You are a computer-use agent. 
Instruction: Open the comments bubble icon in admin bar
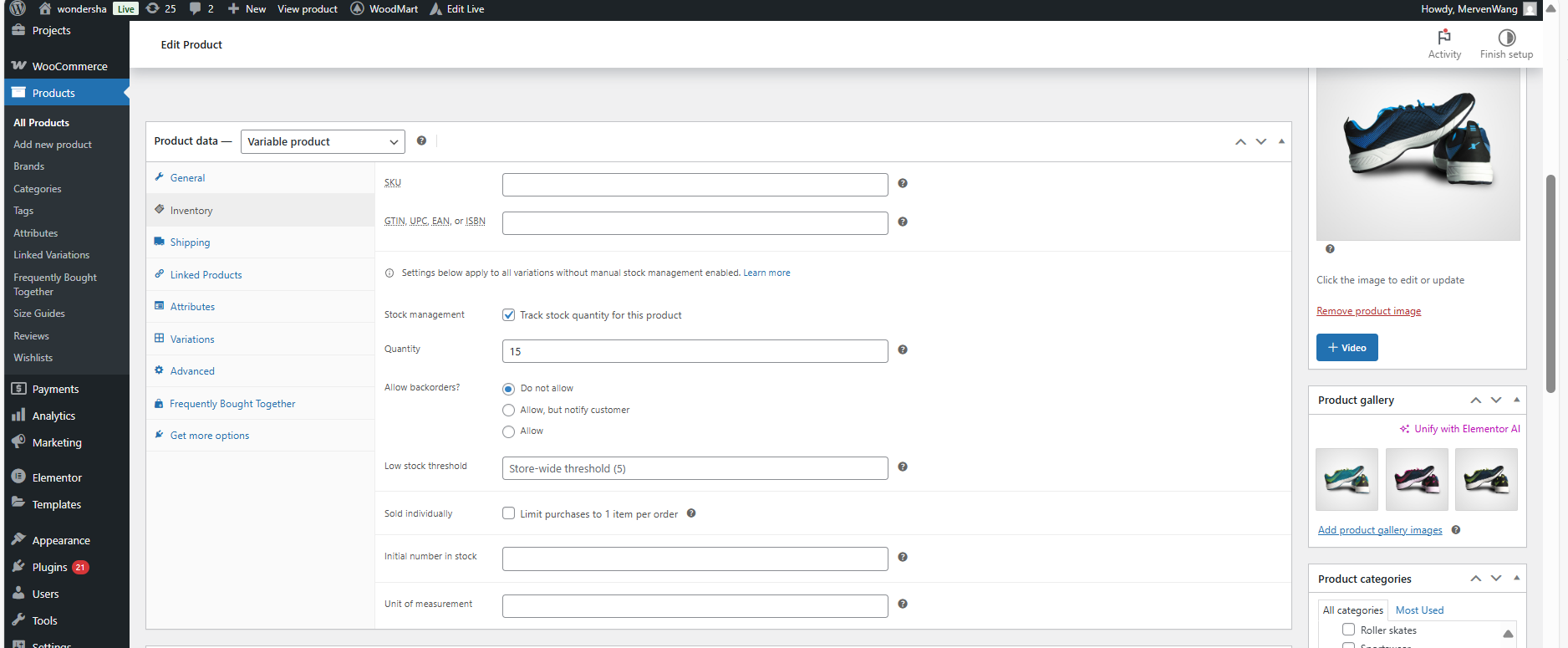(x=196, y=8)
